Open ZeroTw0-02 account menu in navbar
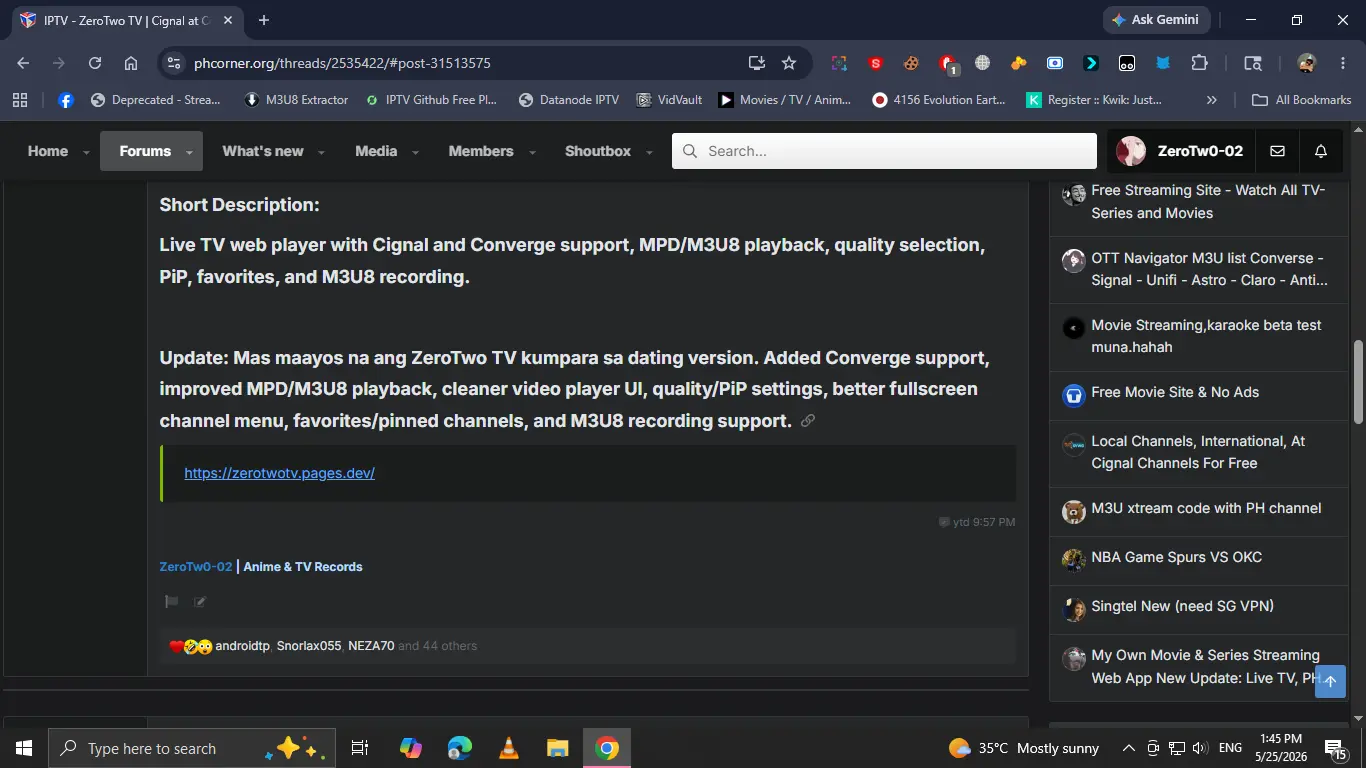Viewport: 1366px width, 768px height. [x=1180, y=151]
